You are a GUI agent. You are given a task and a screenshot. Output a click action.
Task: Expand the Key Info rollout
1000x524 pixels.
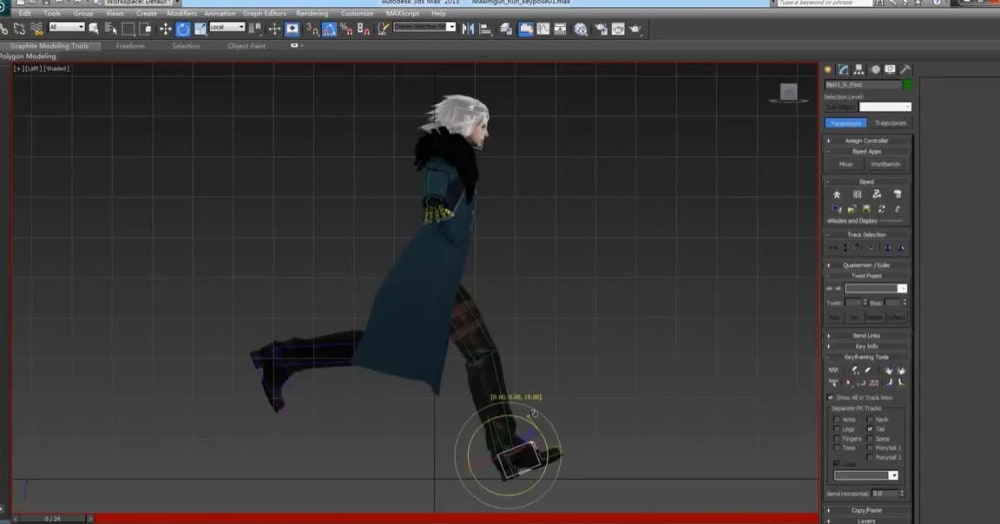pos(867,346)
